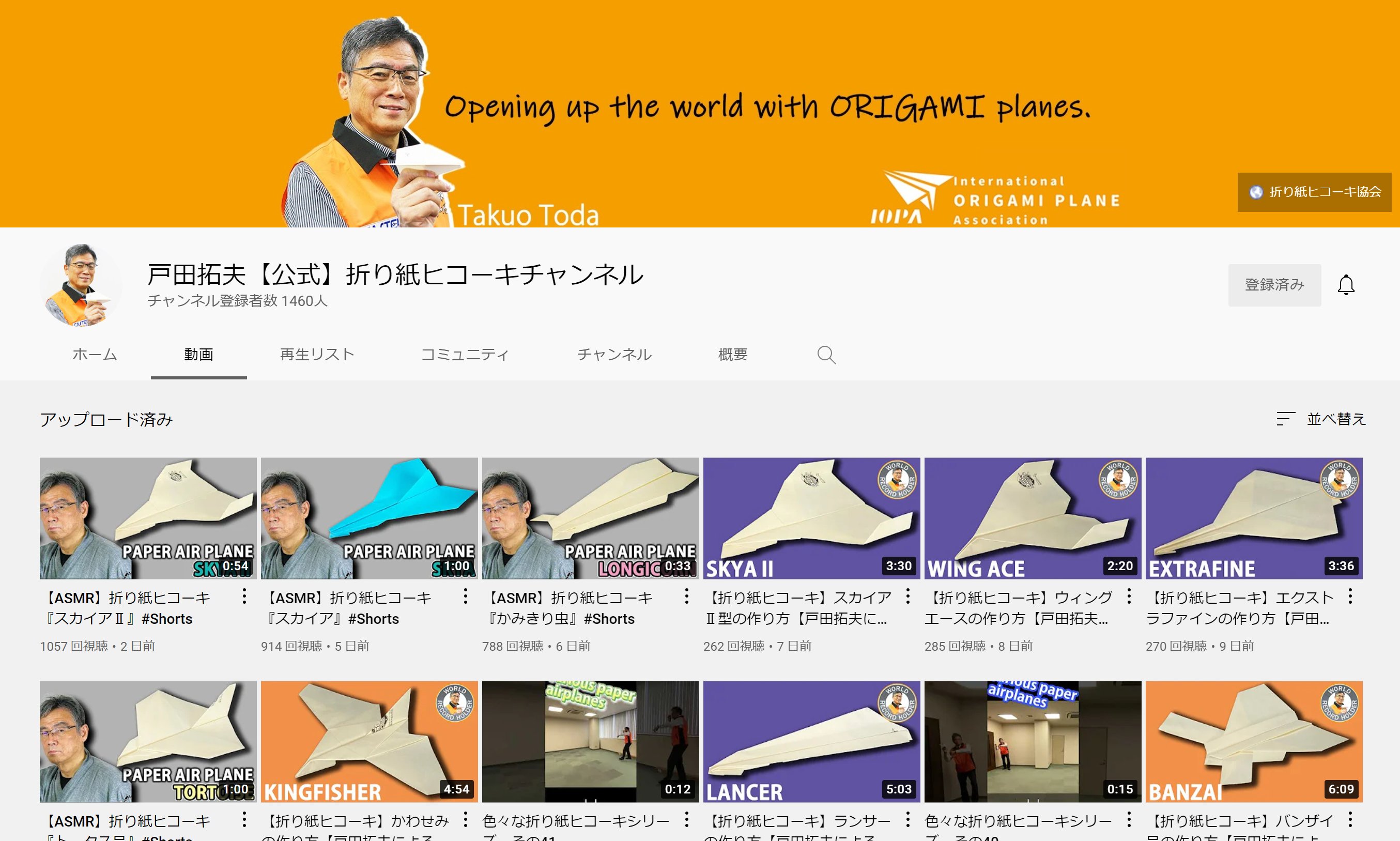Open the three-dot menu for the スカイアⅡ Shorts video

pos(244,596)
